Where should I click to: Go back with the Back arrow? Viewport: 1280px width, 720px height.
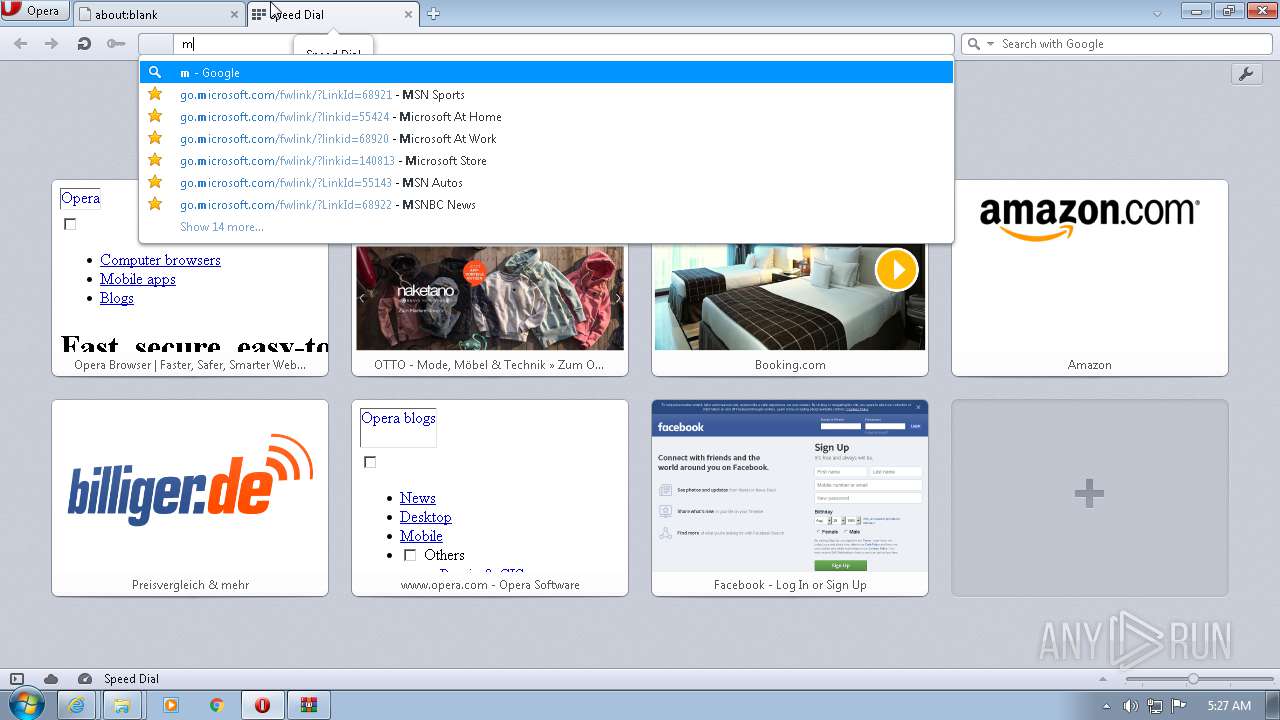pos(21,44)
